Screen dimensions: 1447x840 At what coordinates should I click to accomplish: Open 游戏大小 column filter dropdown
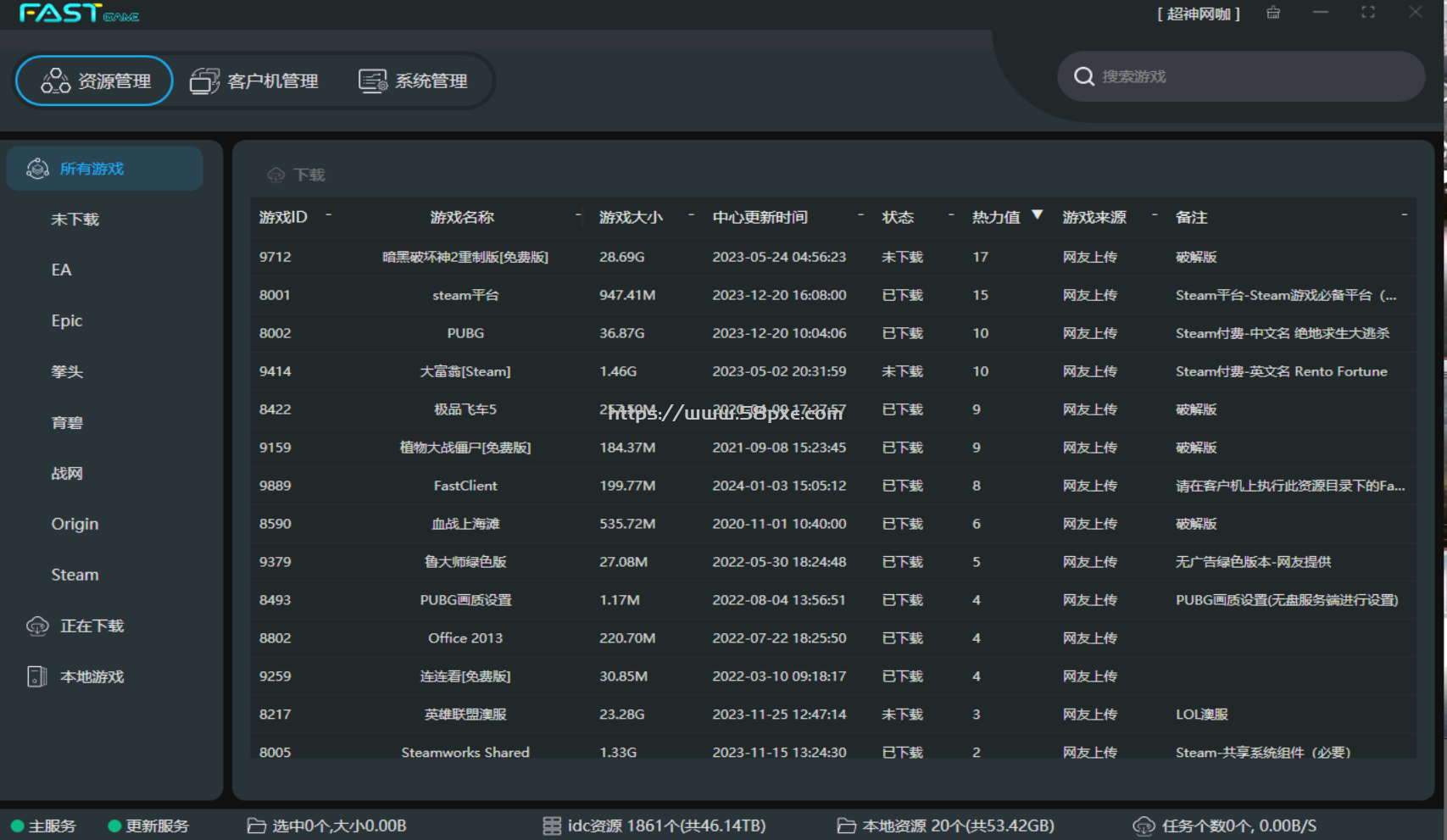pos(692,215)
